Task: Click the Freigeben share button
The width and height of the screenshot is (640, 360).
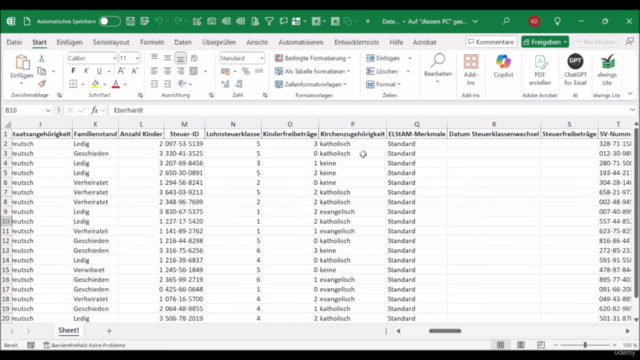Action: 545,42
